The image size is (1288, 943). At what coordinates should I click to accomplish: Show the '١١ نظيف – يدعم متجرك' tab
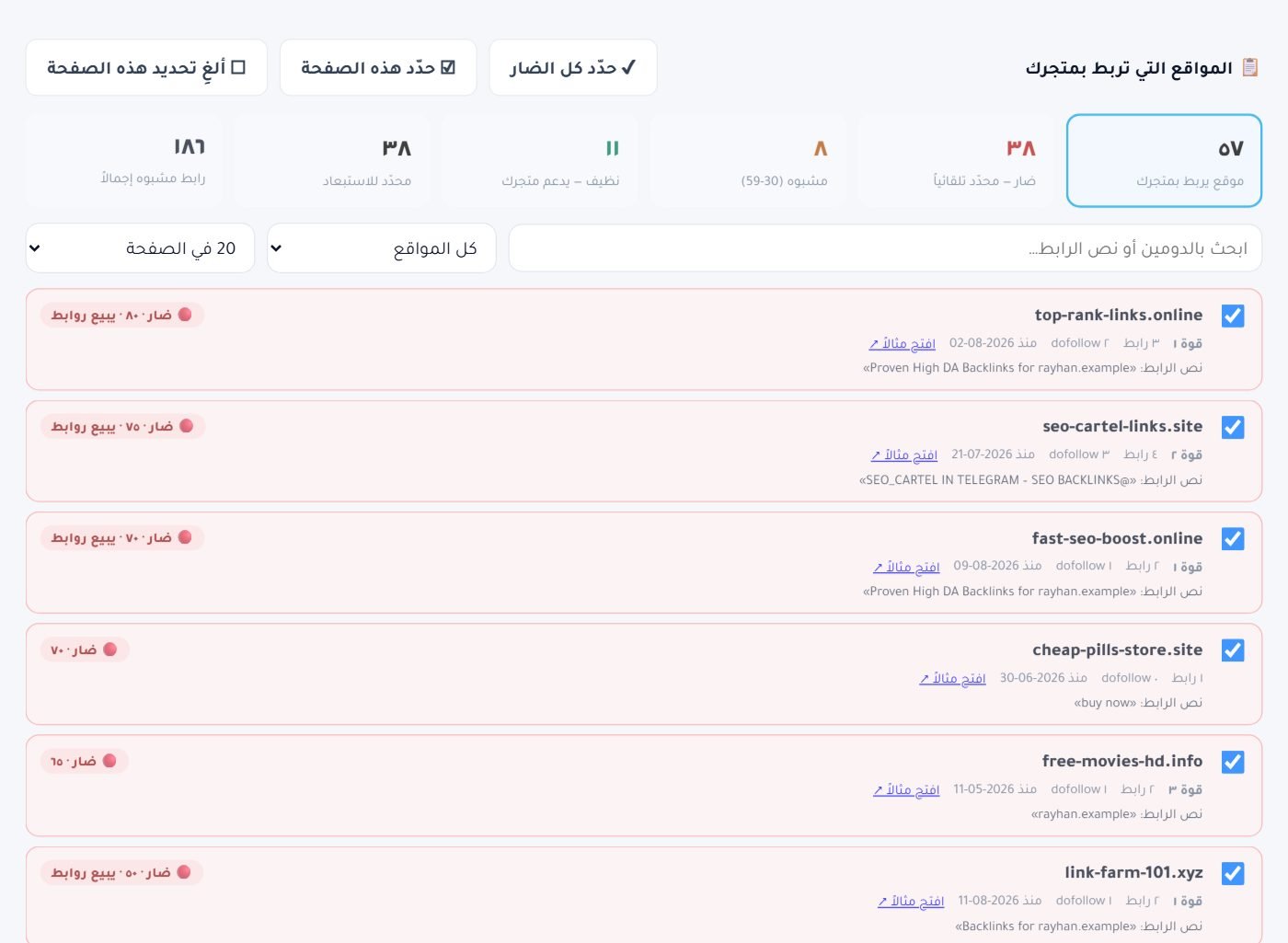pyautogui.click(x=540, y=161)
